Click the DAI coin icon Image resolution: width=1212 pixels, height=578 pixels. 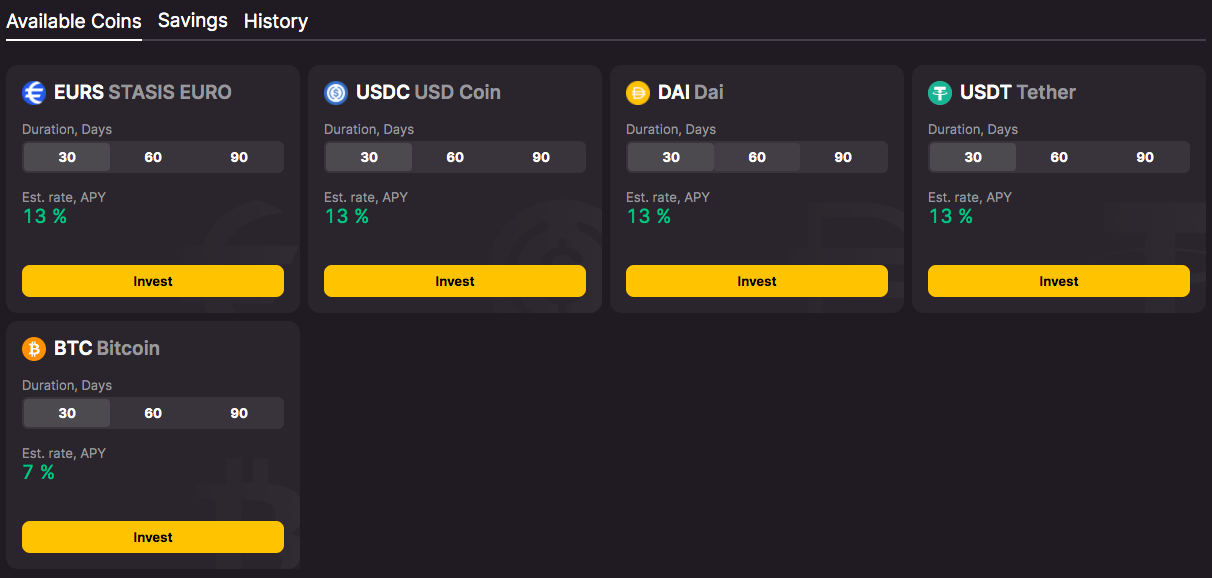click(x=638, y=93)
